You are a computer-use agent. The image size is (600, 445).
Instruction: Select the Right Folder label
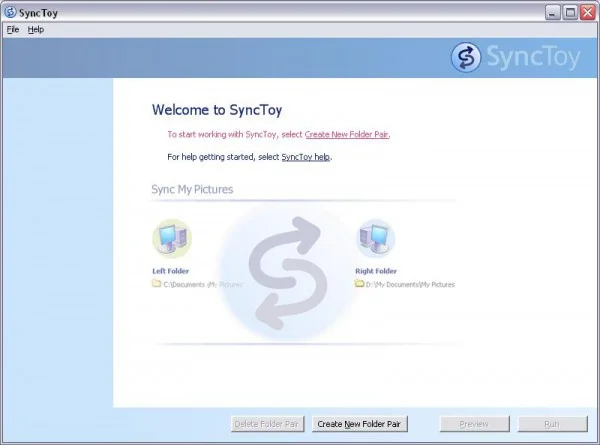click(376, 271)
